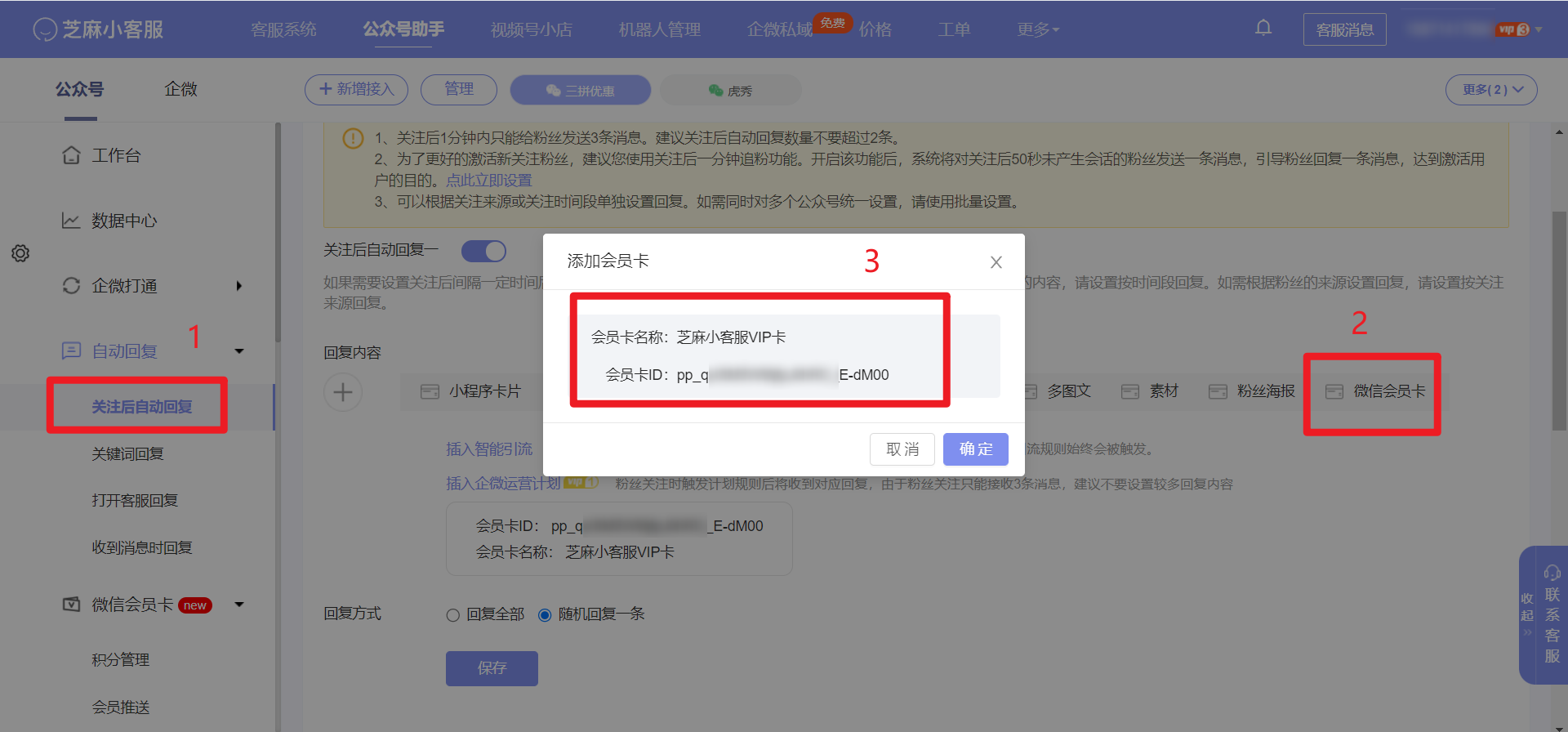This screenshot has width=1568, height=732.
Task: Click the vip badge icon
Action: 1512,29
